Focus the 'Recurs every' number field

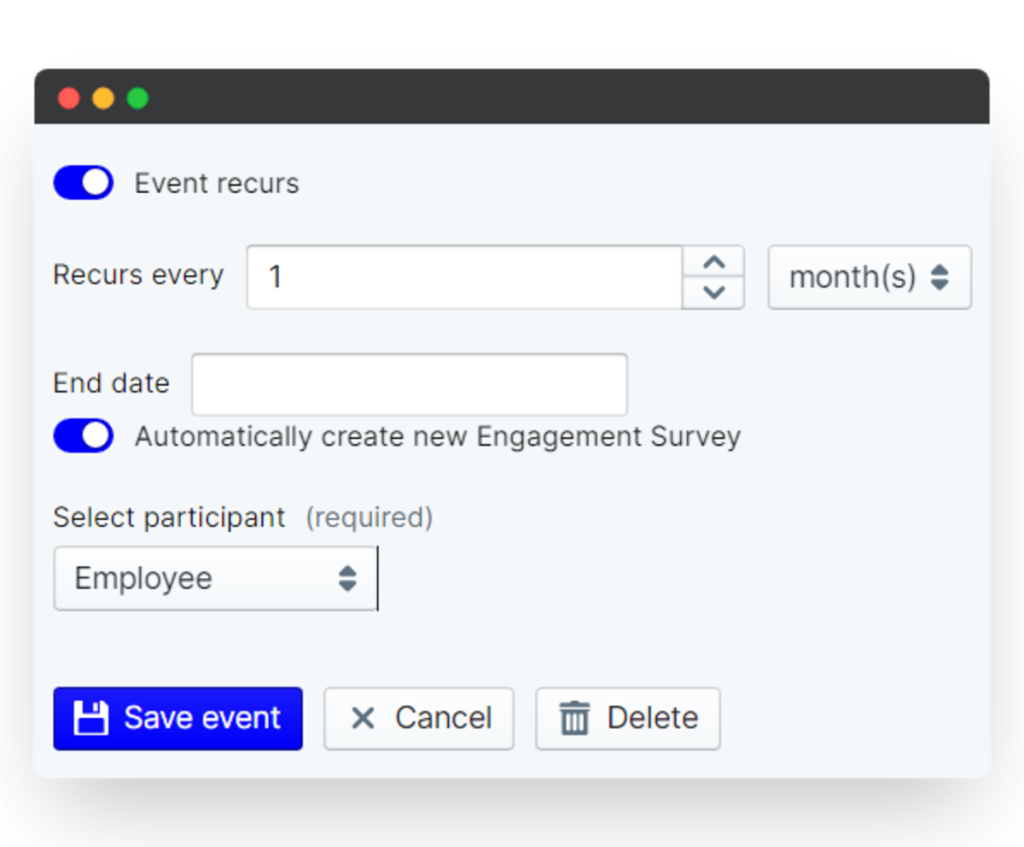point(464,277)
